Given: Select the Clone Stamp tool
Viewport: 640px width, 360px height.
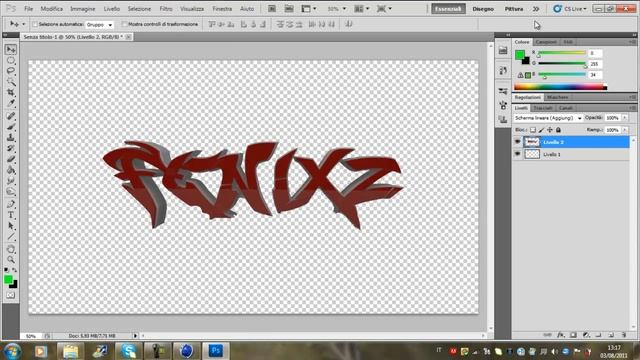Looking at the screenshot, I should pyautogui.click(x=11, y=138).
